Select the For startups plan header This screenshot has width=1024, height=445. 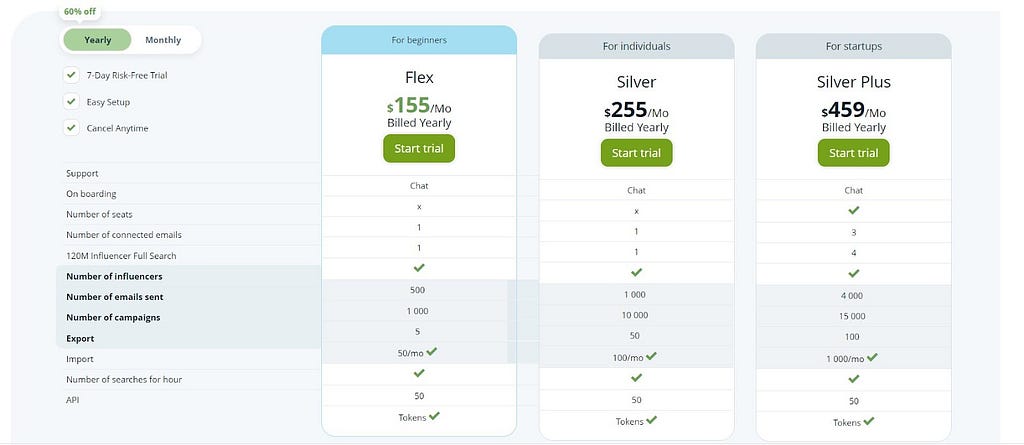coord(853,46)
